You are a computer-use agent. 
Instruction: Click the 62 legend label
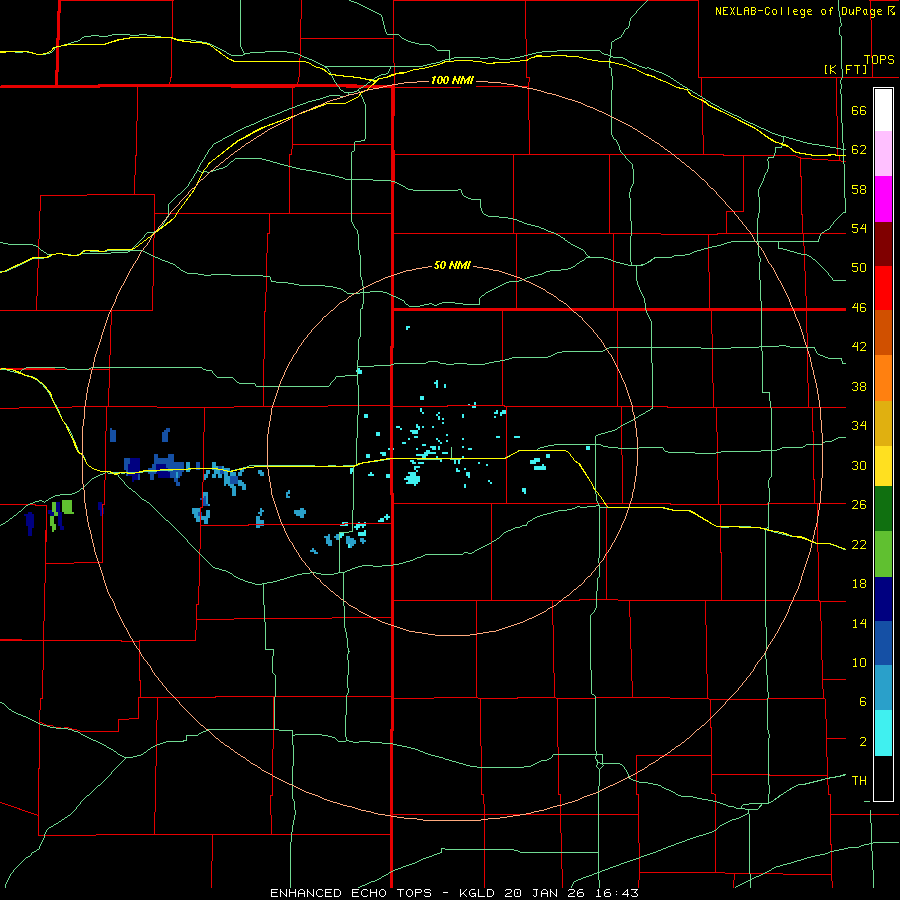859,150
